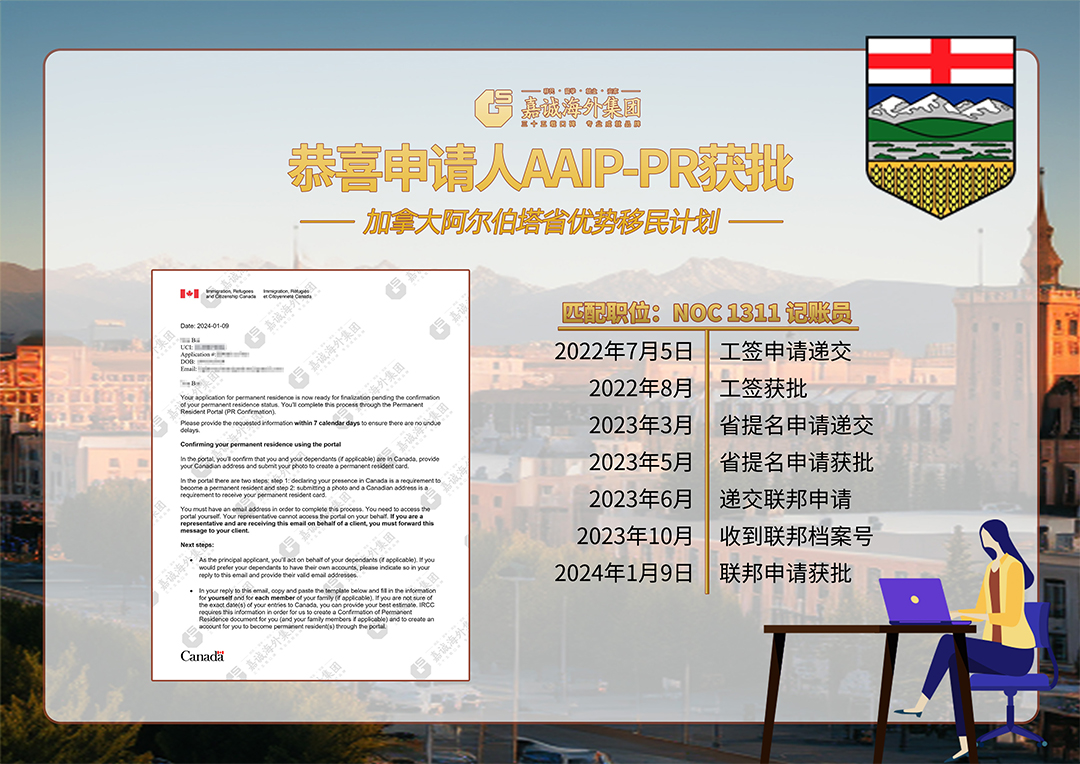Select the 2022年7月5日 timeline date

click(x=623, y=351)
